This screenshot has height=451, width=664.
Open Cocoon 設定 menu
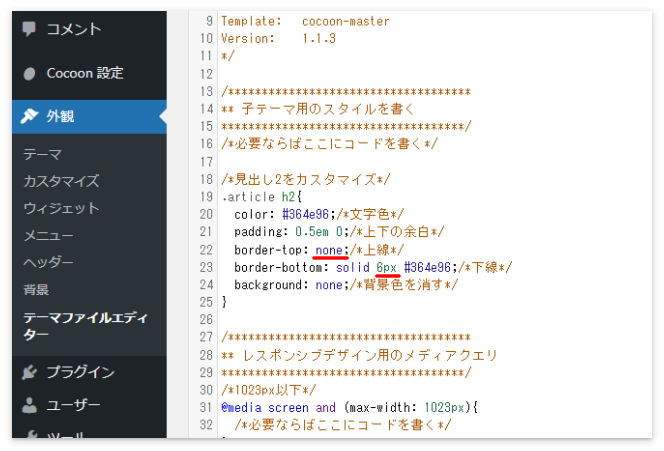click(89, 74)
